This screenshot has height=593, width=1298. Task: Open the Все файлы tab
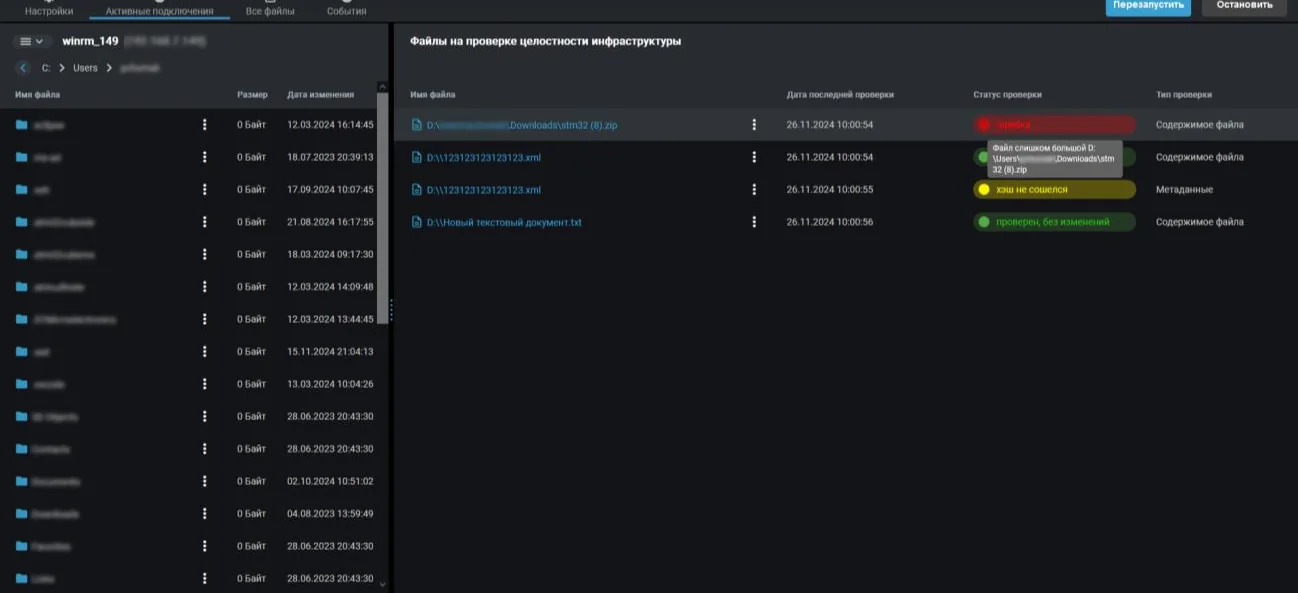[x=270, y=11]
